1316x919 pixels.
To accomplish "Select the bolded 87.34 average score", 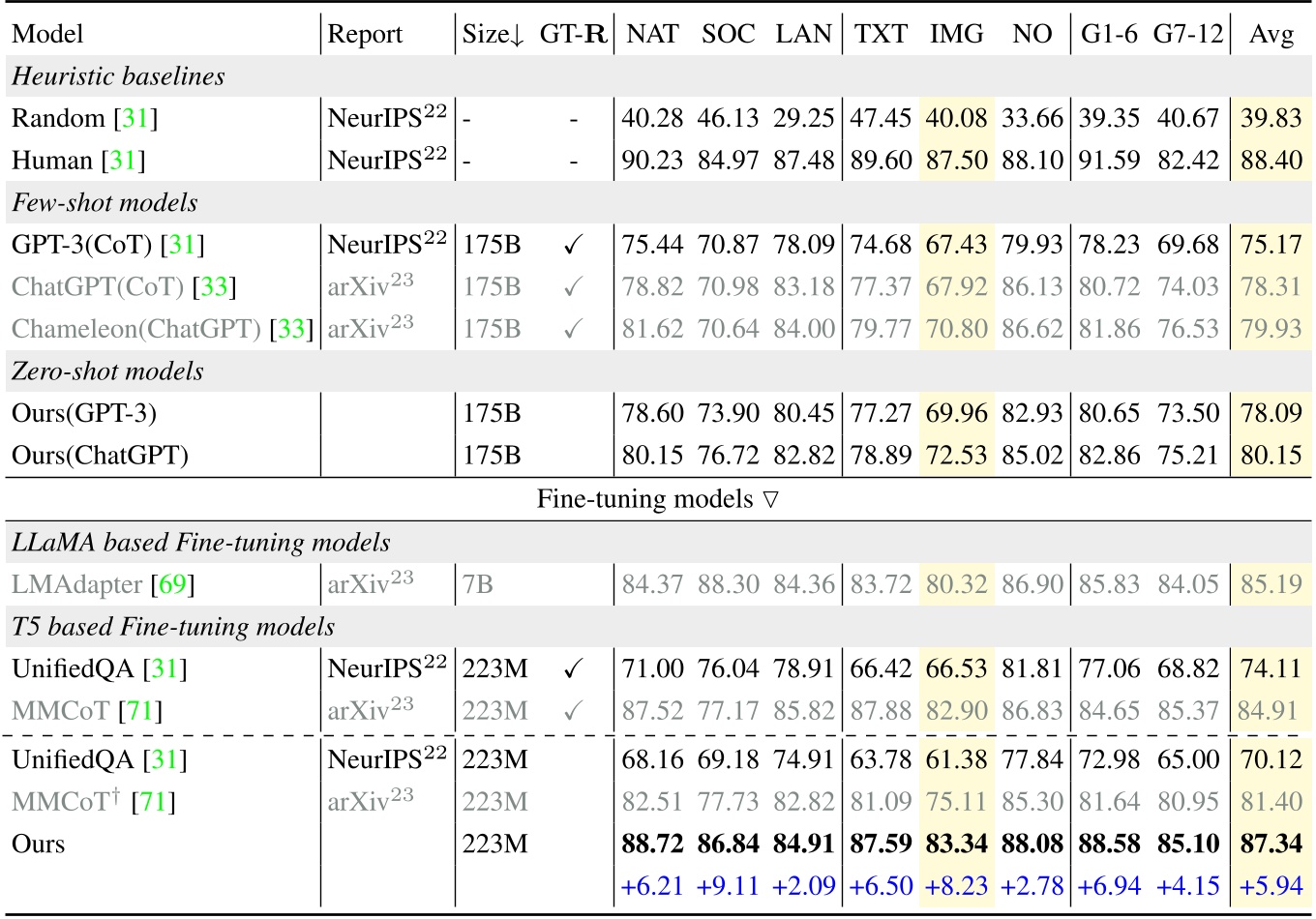I will (x=1271, y=843).
